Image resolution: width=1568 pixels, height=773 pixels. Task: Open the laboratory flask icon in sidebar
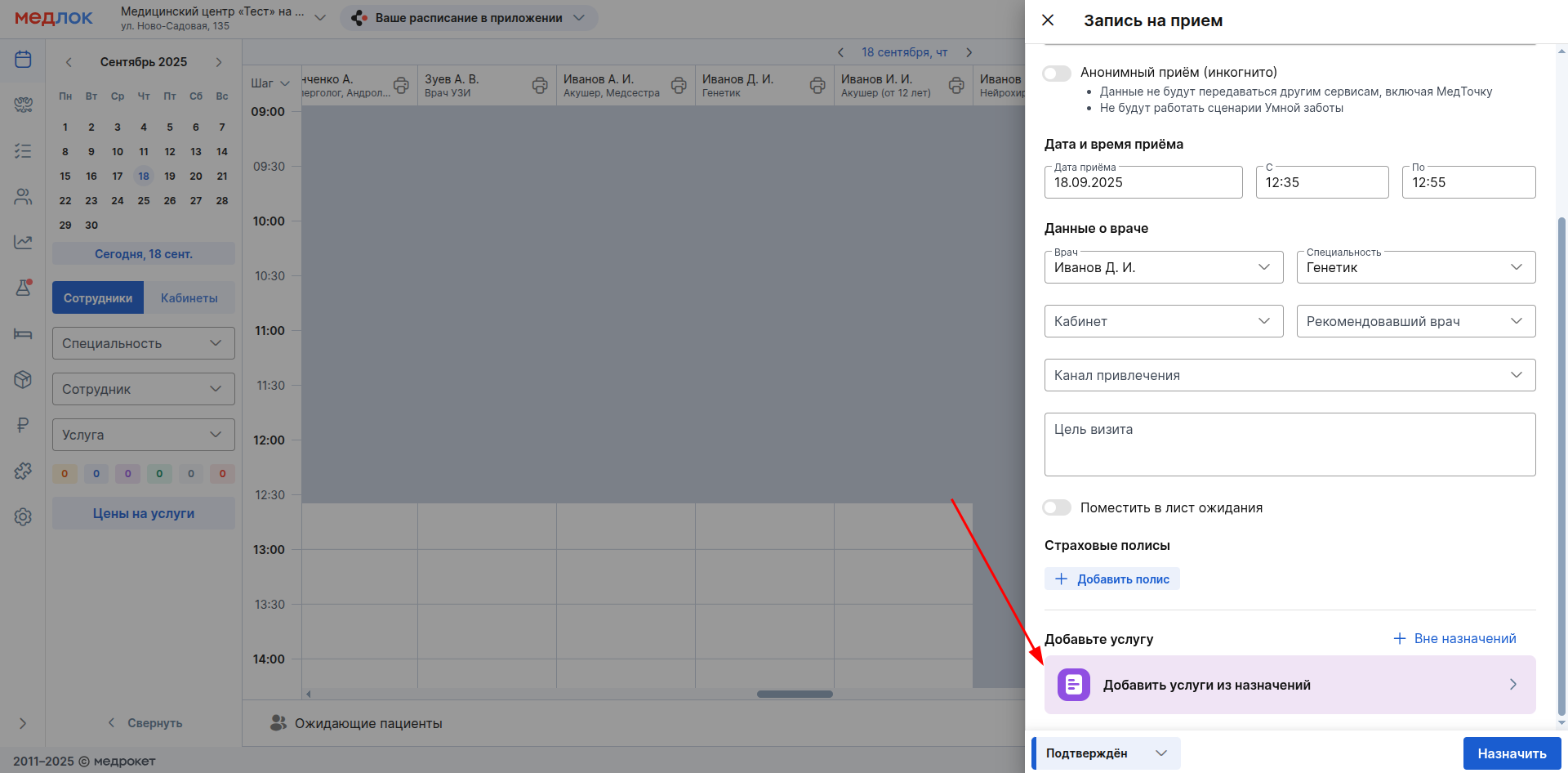click(x=23, y=288)
